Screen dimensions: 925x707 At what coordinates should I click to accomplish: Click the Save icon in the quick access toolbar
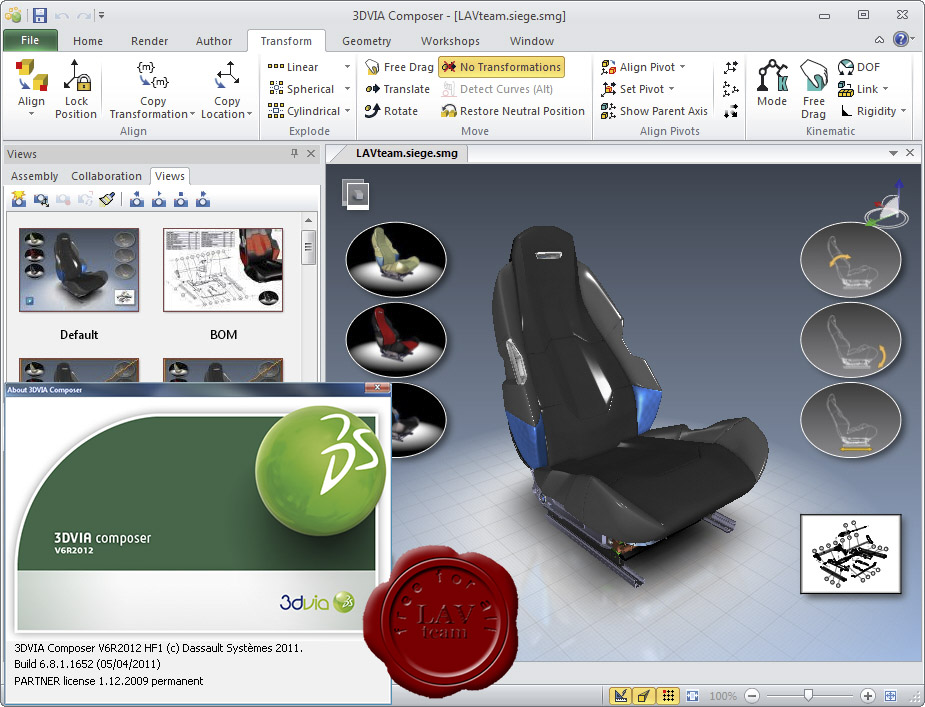[x=40, y=15]
